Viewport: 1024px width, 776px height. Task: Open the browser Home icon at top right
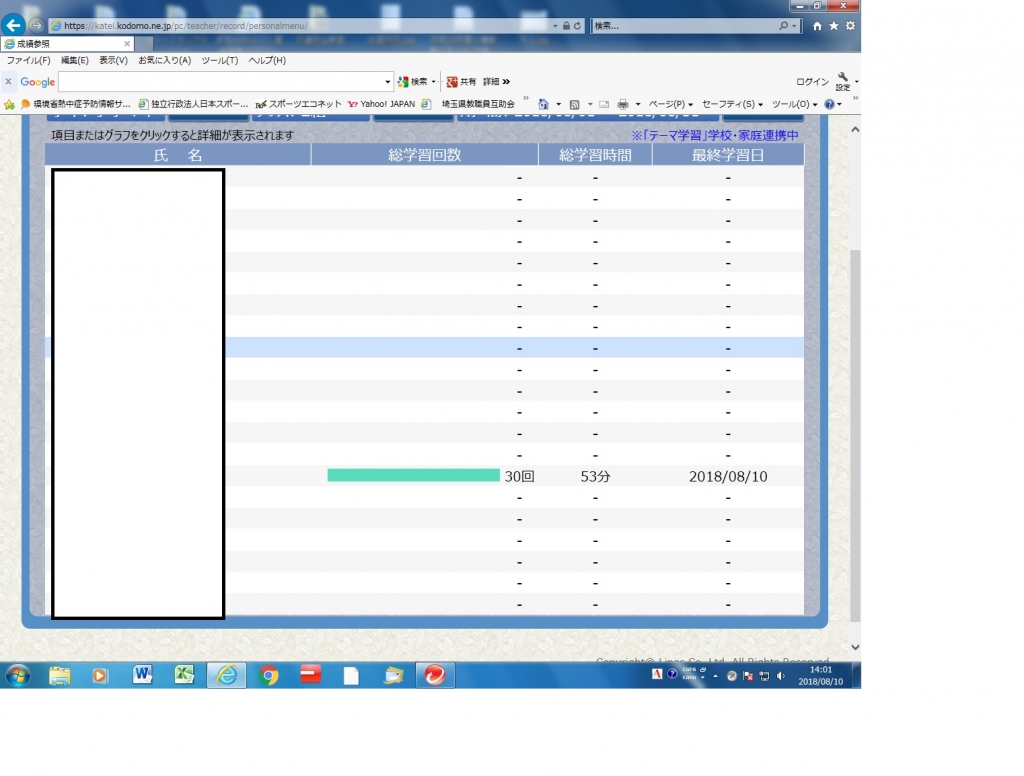(x=817, y=26)
